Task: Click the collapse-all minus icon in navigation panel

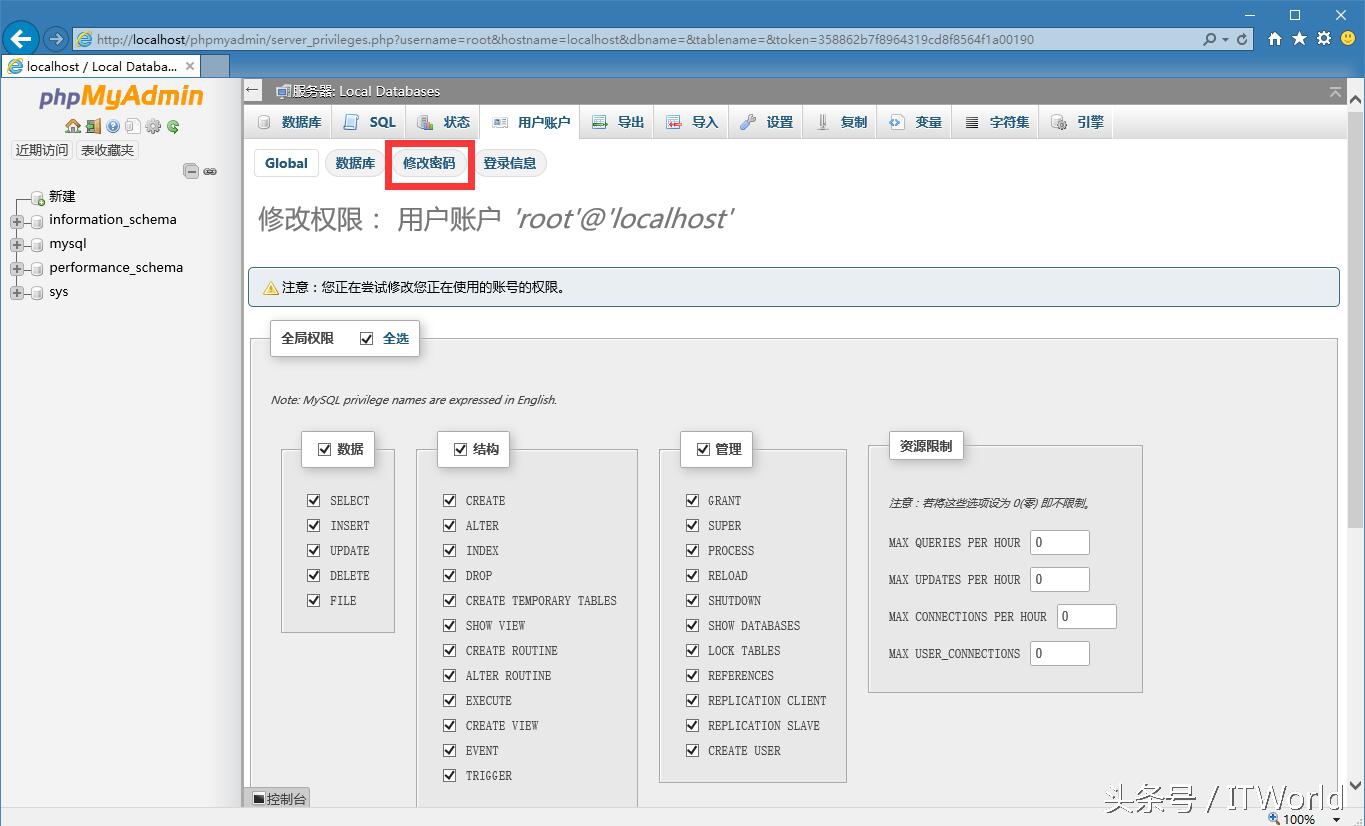Action: [191, 171]
